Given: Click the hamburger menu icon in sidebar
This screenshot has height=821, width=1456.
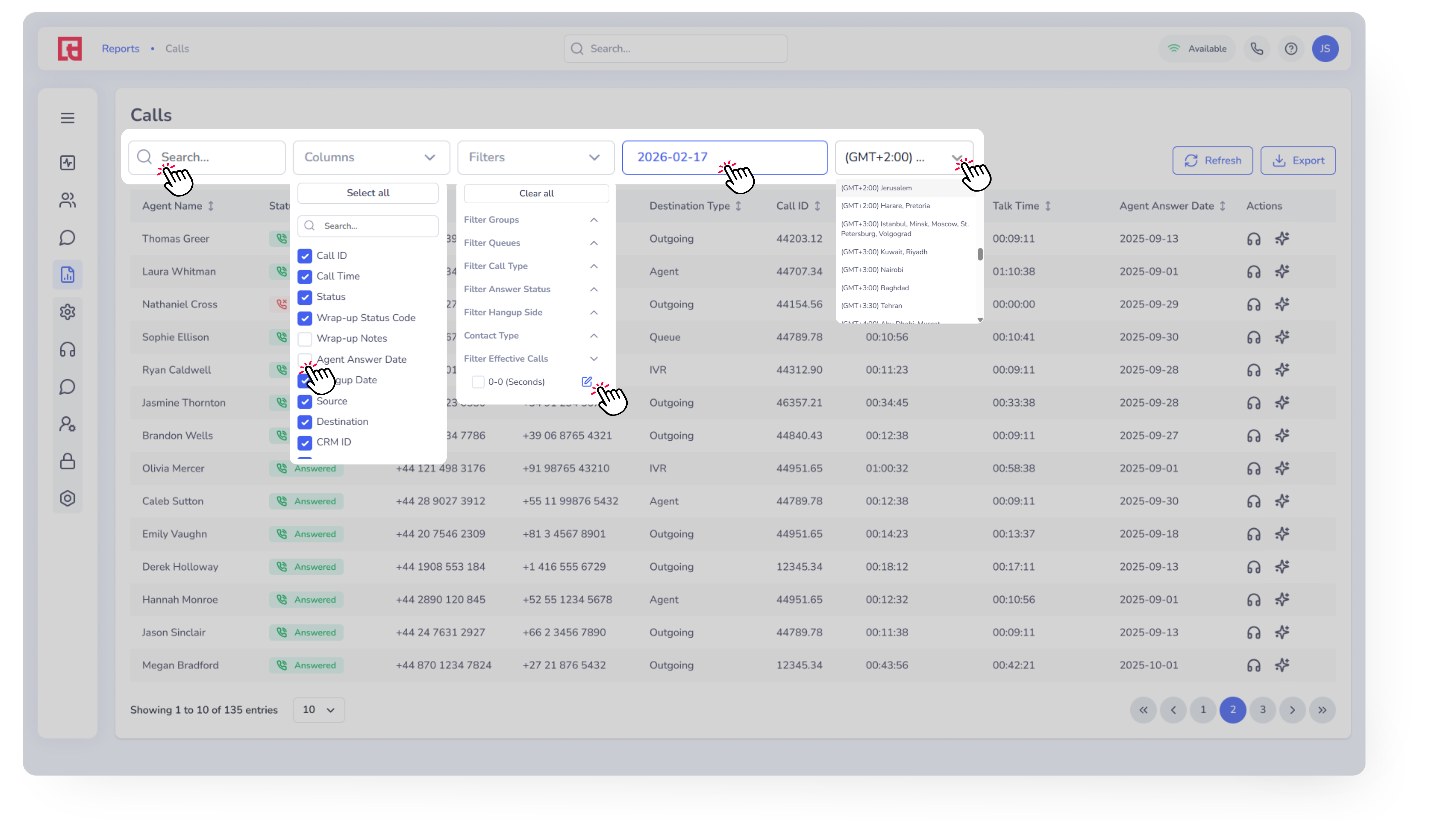Looking at the screenshot, I should [x=67, y=118].
